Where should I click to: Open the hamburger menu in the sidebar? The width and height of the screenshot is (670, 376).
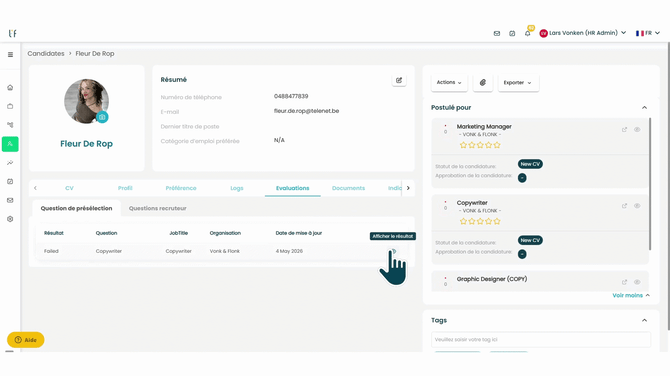[x=10, y=55]
